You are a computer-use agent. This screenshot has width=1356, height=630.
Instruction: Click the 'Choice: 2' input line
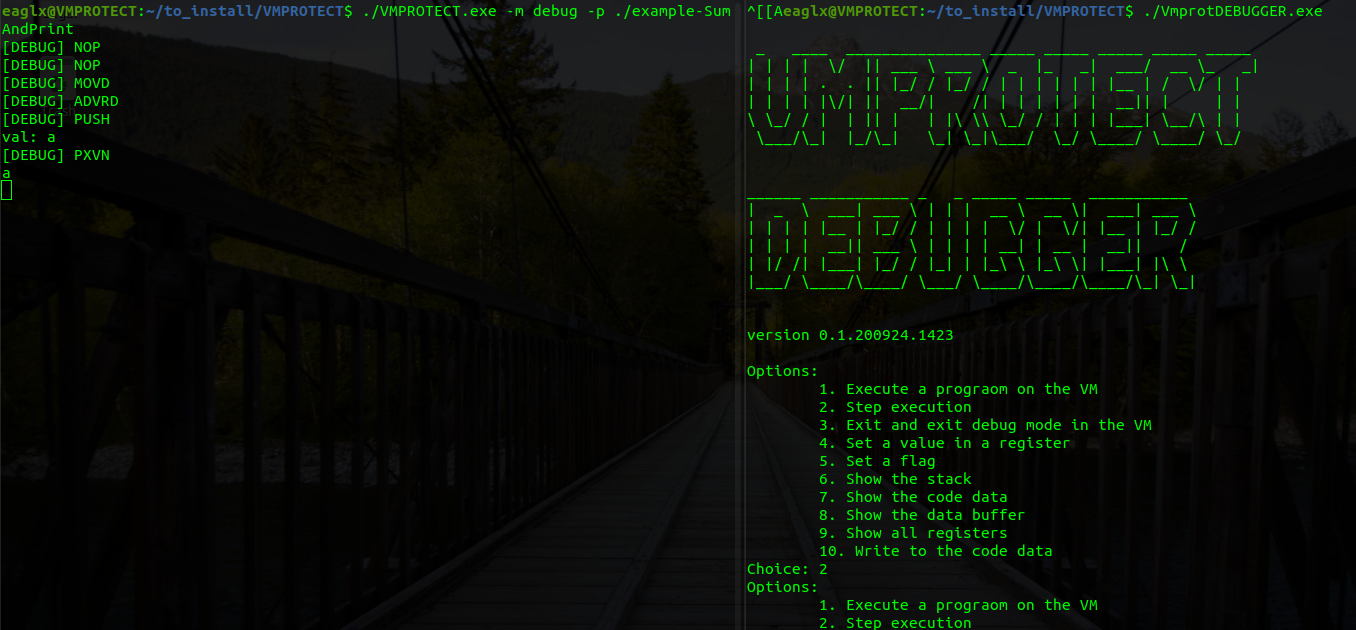point(787,569)
